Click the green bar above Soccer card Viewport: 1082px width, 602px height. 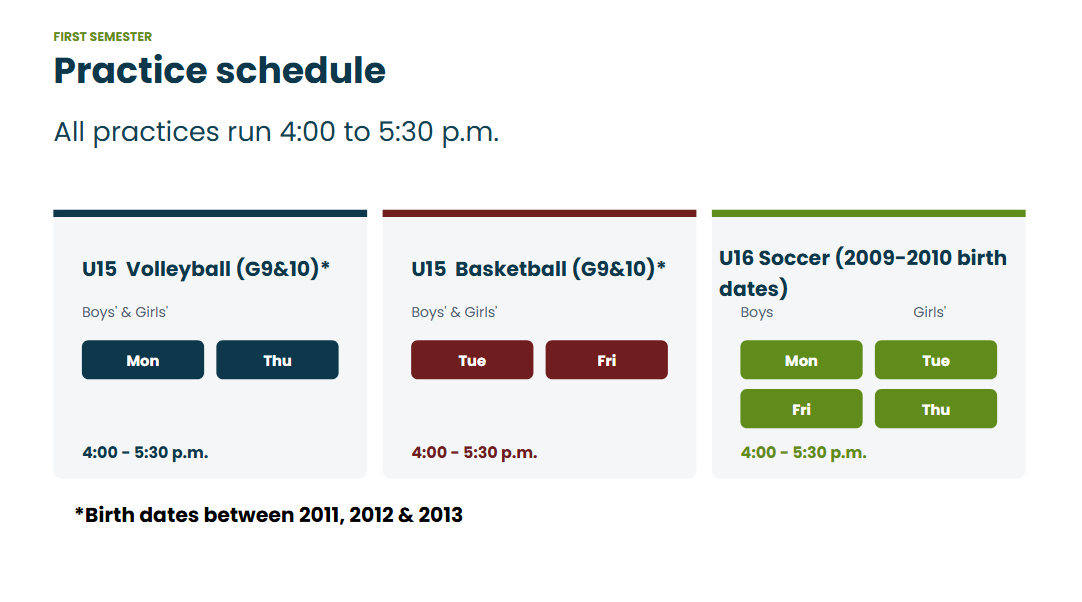pyautogui.click(x=869, y=213)
